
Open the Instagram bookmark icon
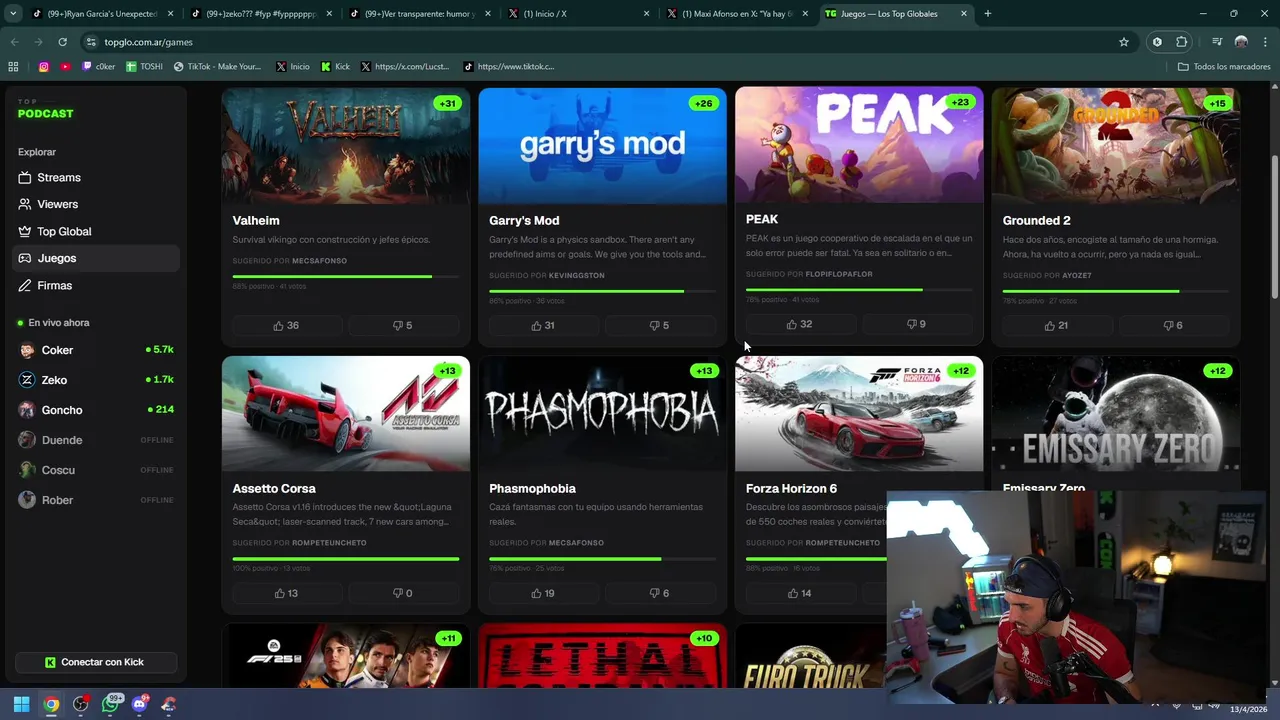[x=44, y=67]
